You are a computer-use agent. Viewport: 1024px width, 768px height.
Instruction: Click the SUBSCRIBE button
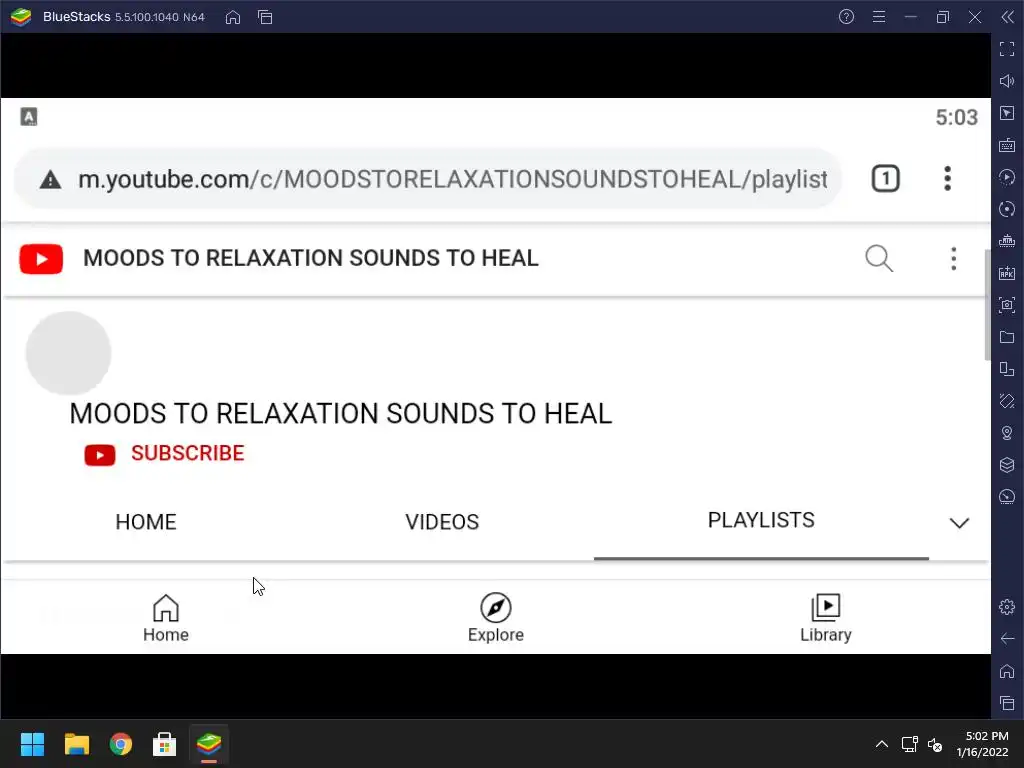[165, 453]
